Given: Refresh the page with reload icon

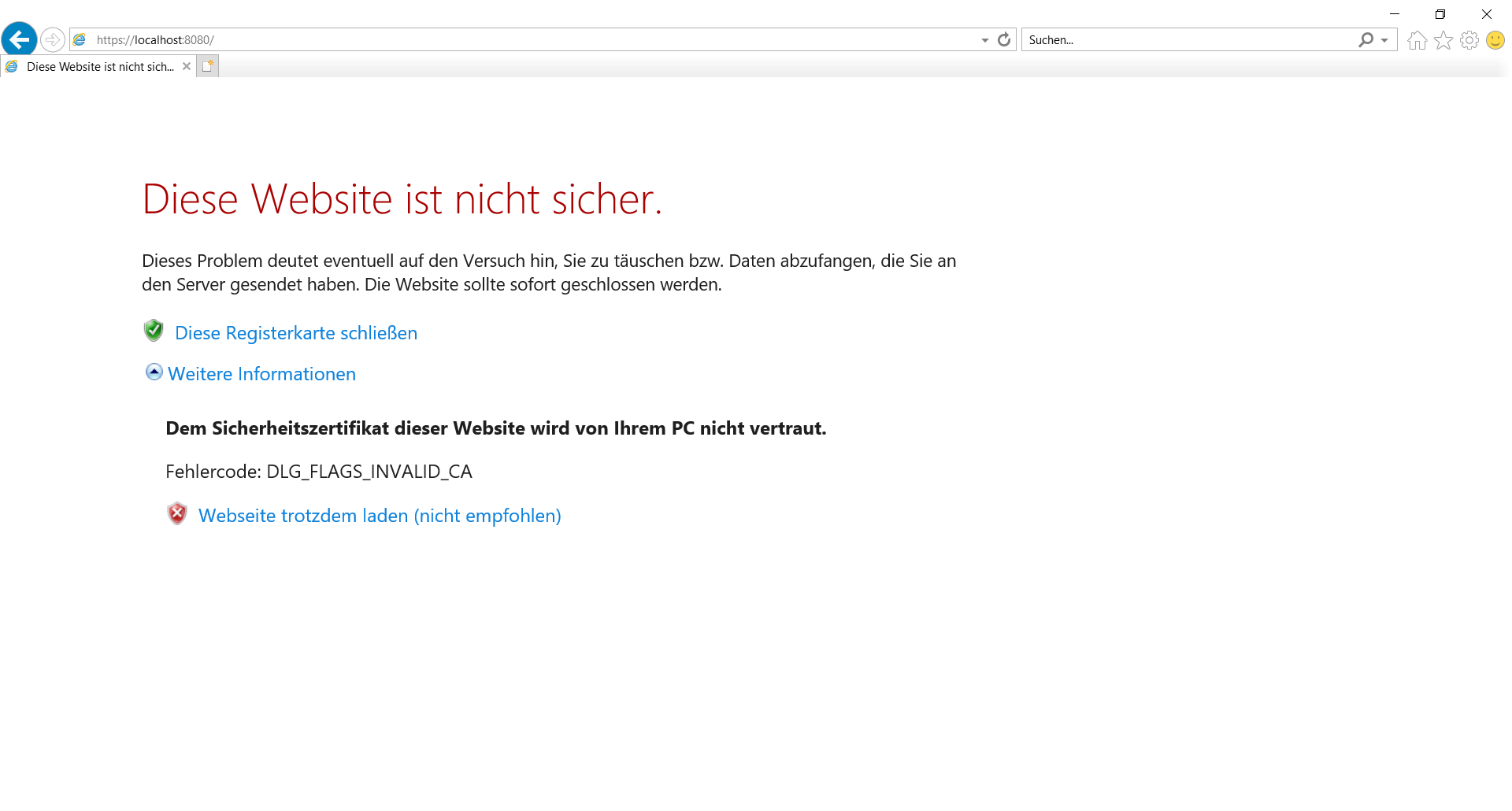Looking at the screenshot, I should point(1004,40).
